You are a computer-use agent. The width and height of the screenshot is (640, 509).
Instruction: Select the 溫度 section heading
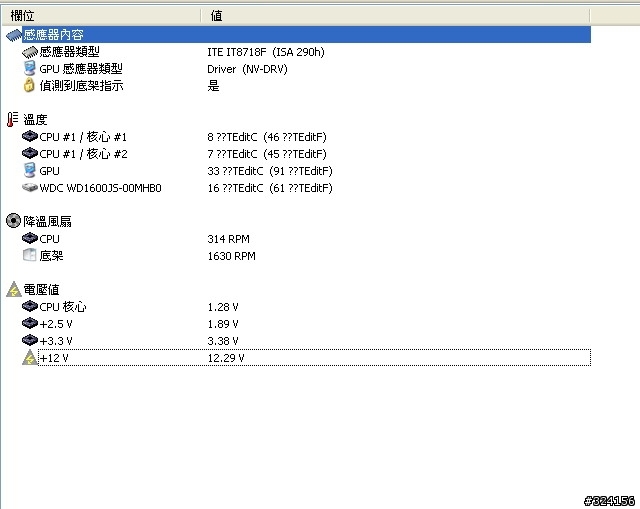35,120
